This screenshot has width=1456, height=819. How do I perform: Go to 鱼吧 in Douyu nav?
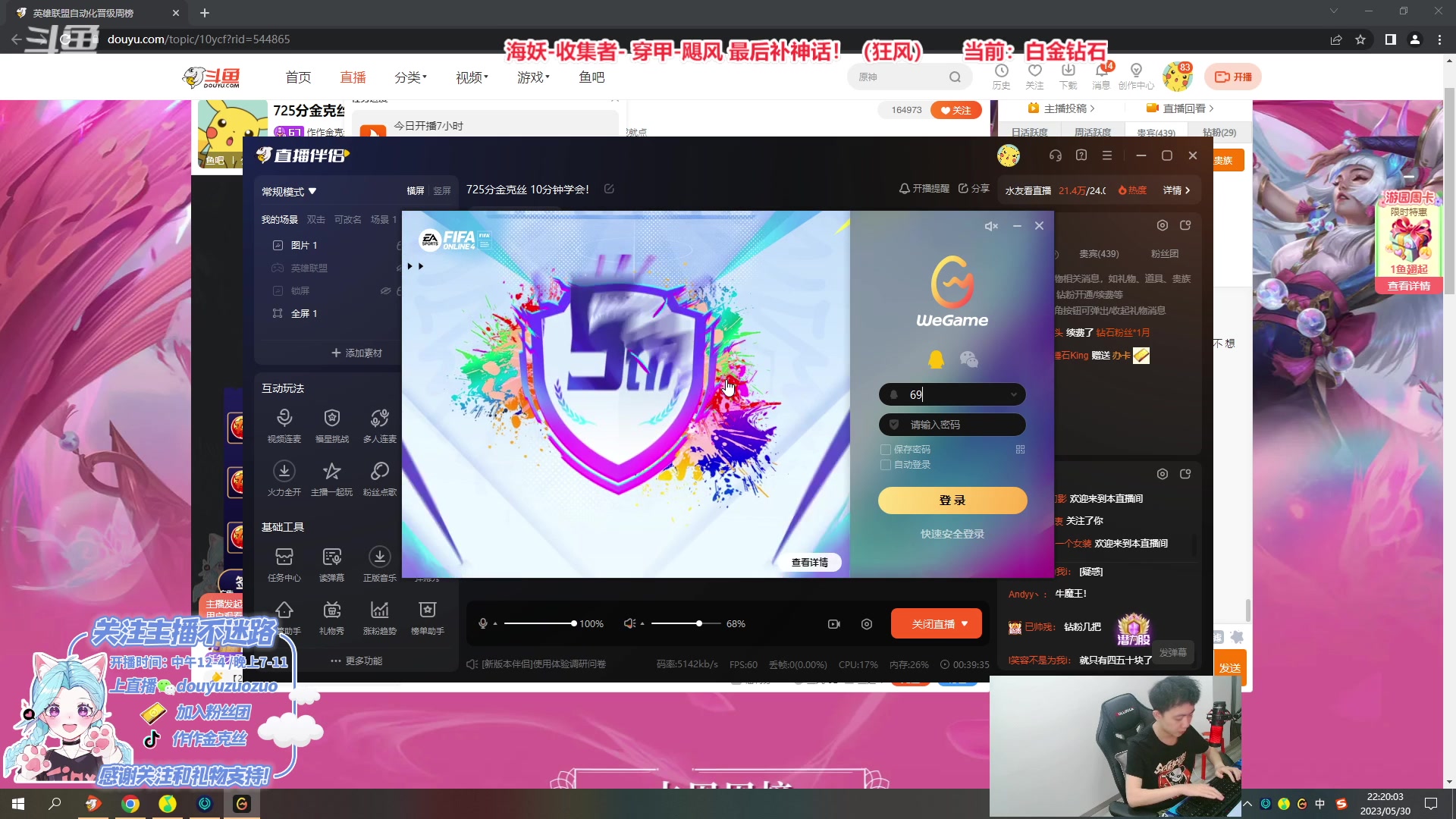tap(591, 77)
